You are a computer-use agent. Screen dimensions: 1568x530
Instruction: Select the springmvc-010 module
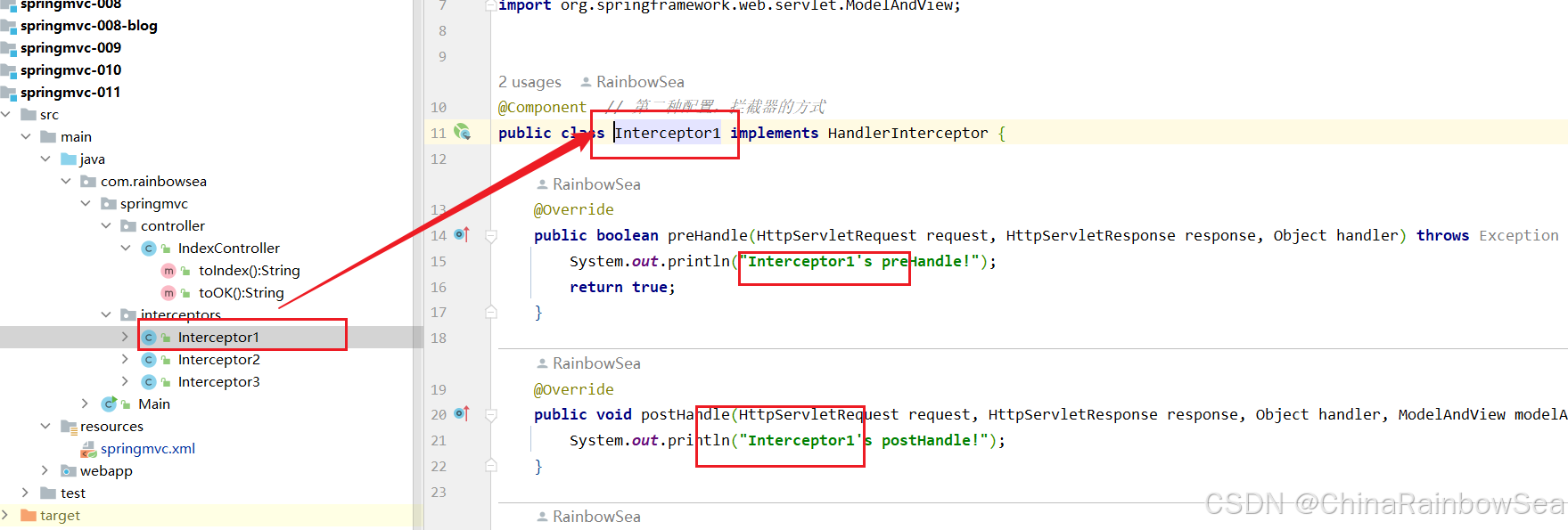pos(70,70)
